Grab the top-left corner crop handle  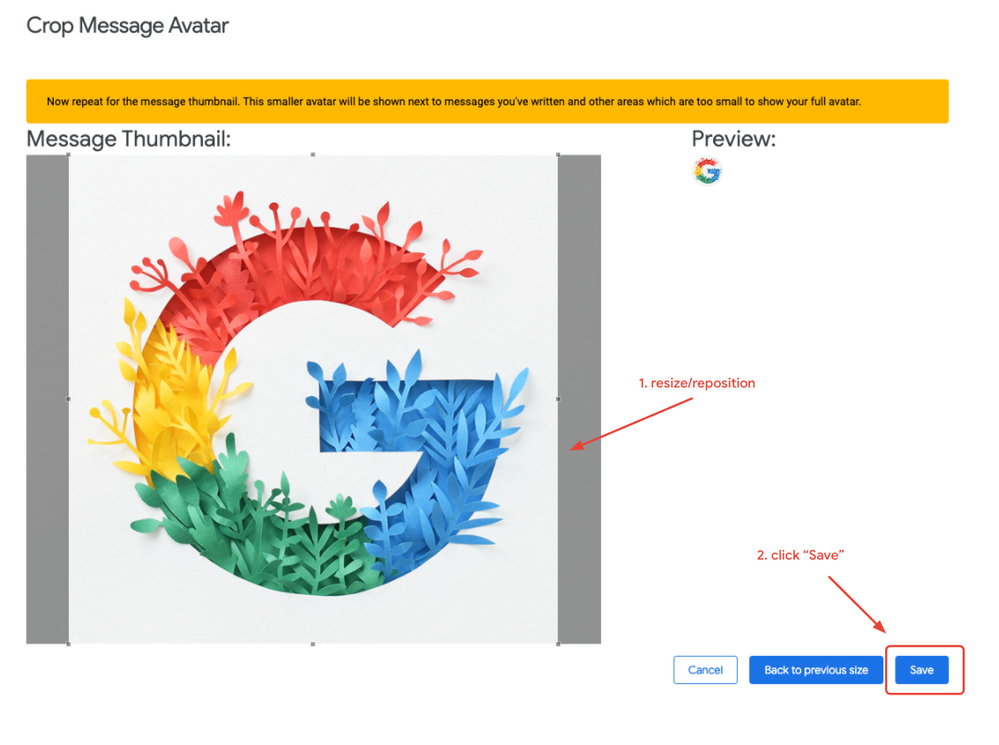coord(68,155)
